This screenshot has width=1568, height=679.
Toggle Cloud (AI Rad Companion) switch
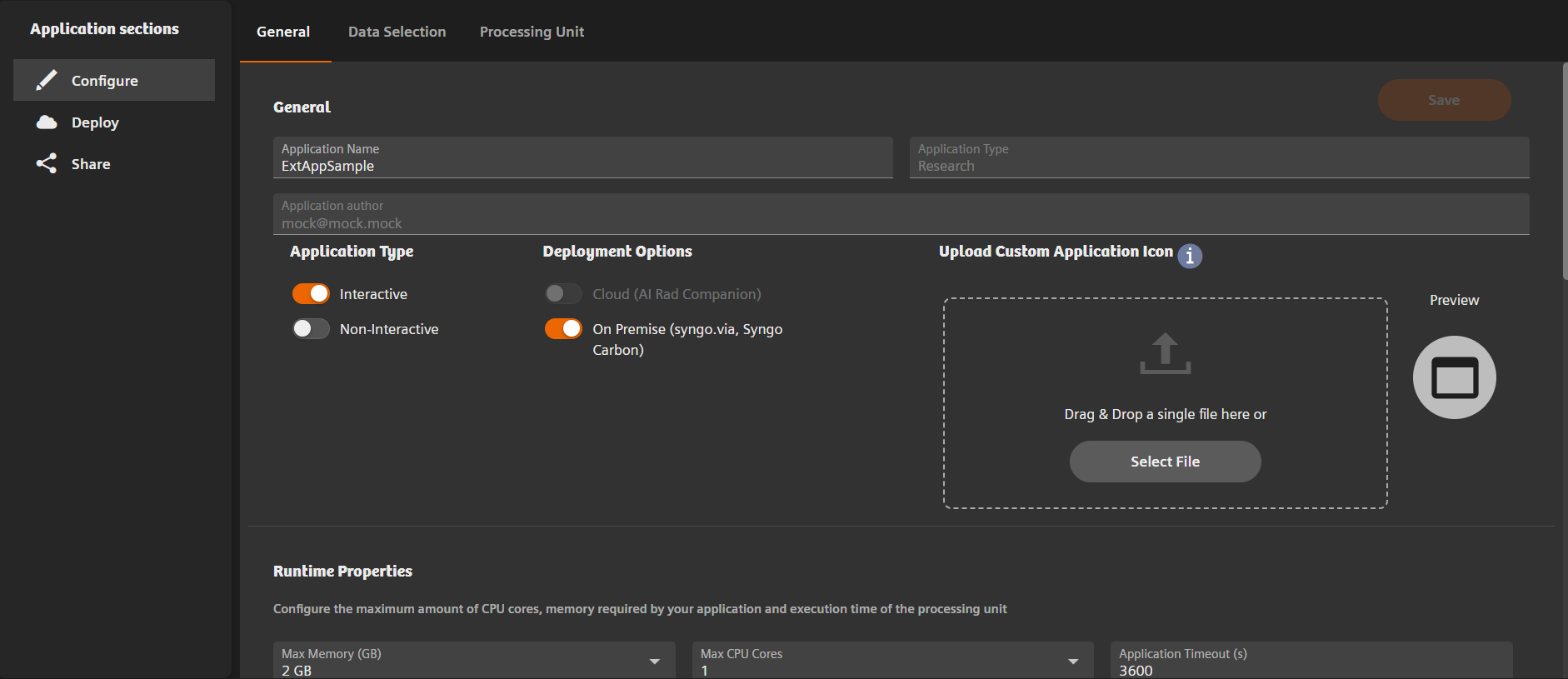(563, 294)
